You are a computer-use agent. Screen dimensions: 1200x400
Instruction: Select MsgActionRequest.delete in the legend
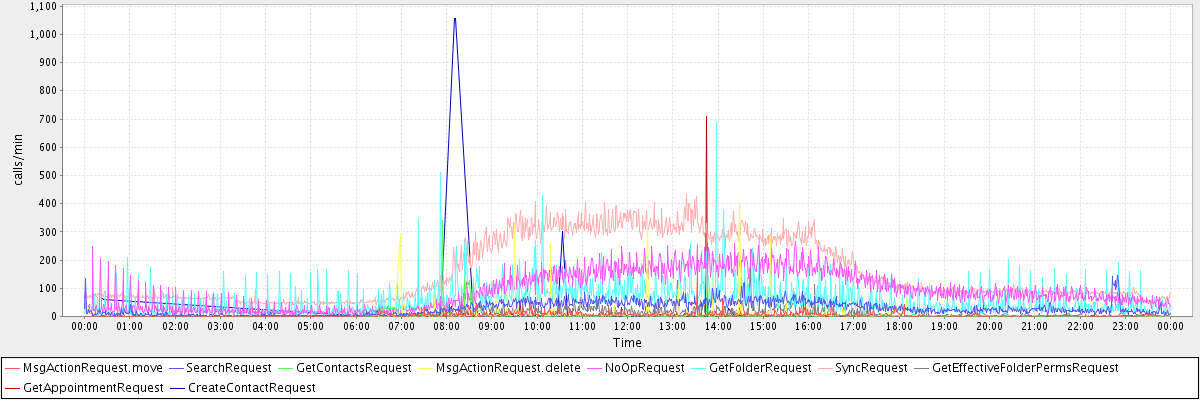pyautogui.click(x=508, y=368)
